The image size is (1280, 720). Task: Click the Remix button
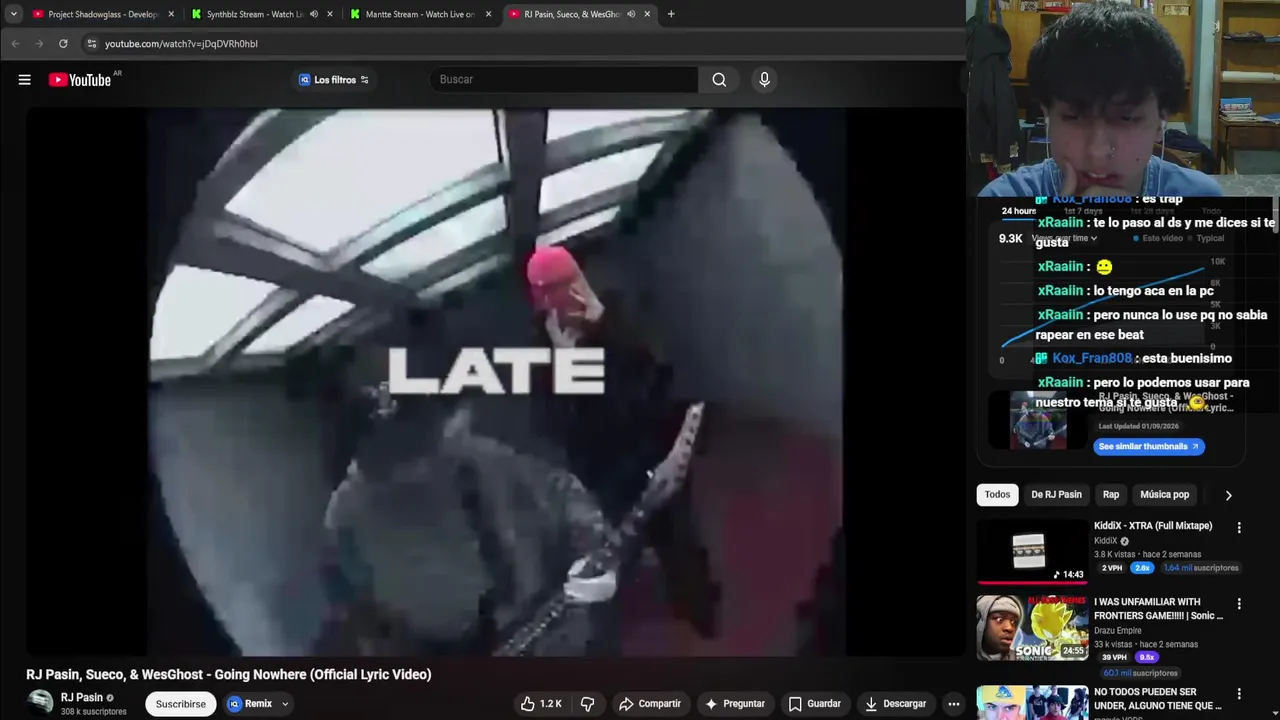click(x=250, y=704)
